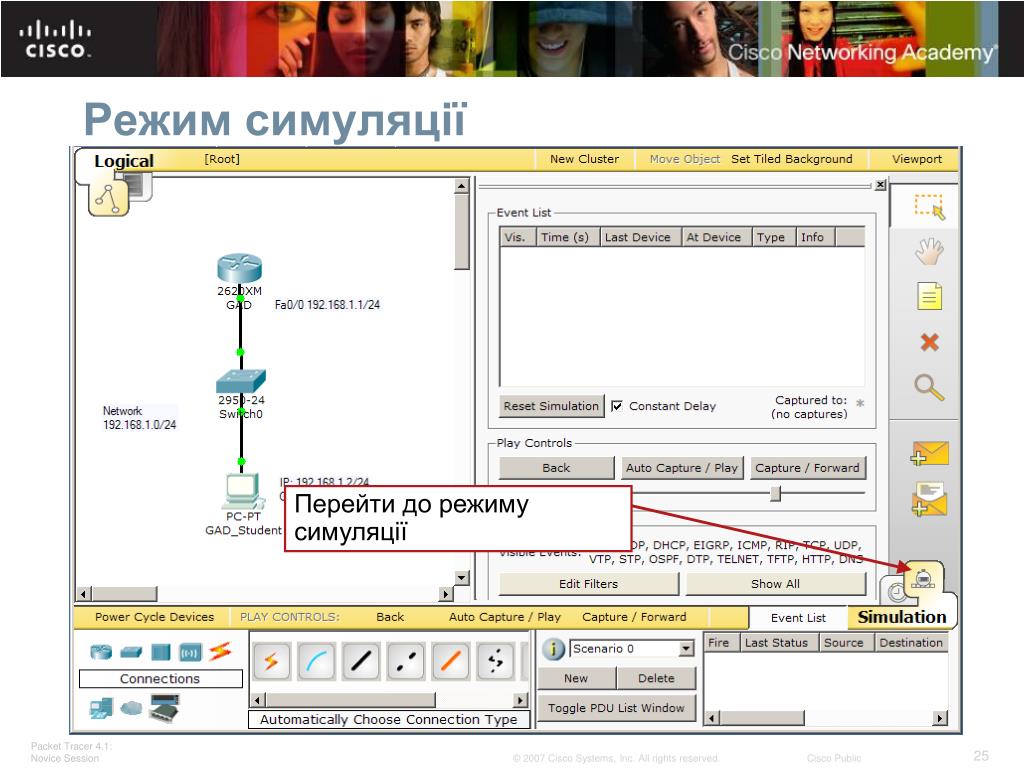Open the scenario info icon
The image size is (1024, 768).
click(x=553, y=649)
